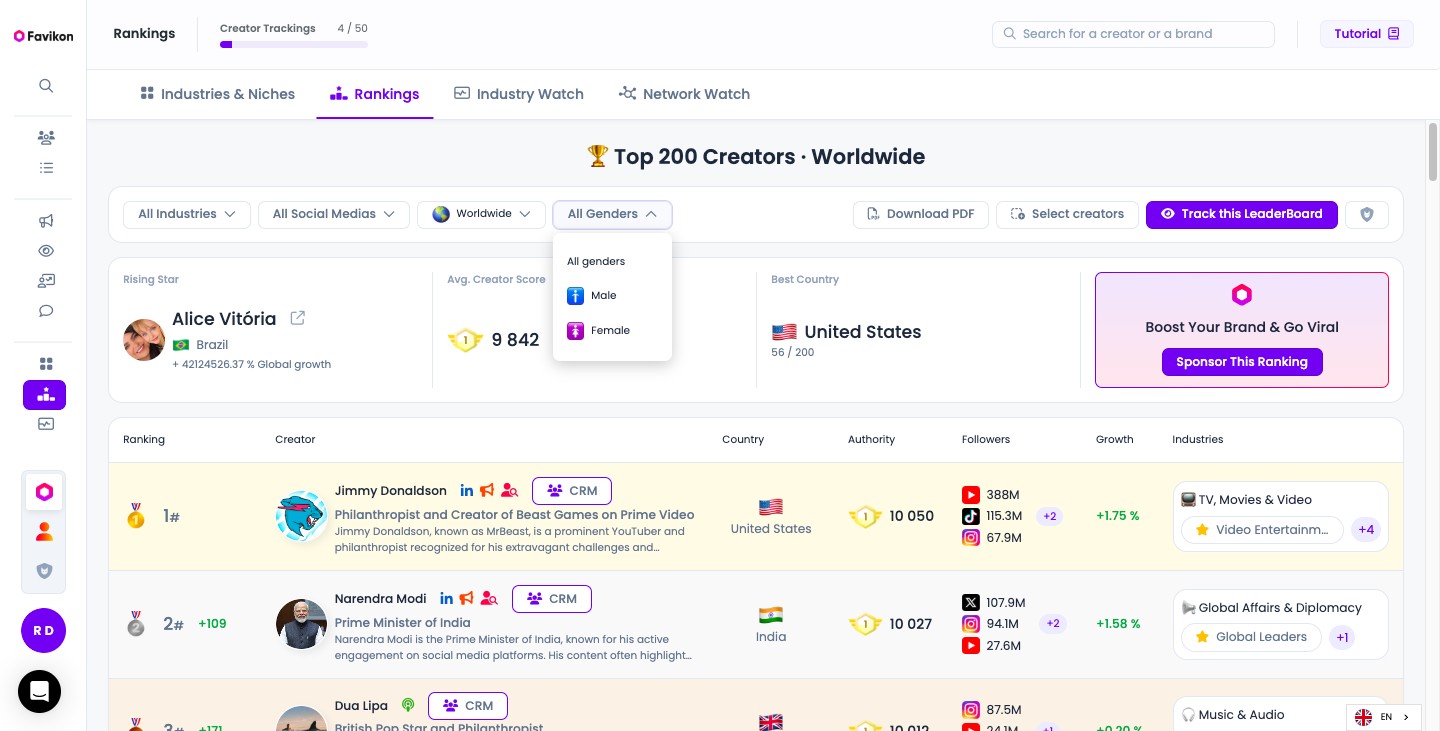Open Dua Lipa creator name
This screenshot has height=731, width=1440.
click(361, 706)
